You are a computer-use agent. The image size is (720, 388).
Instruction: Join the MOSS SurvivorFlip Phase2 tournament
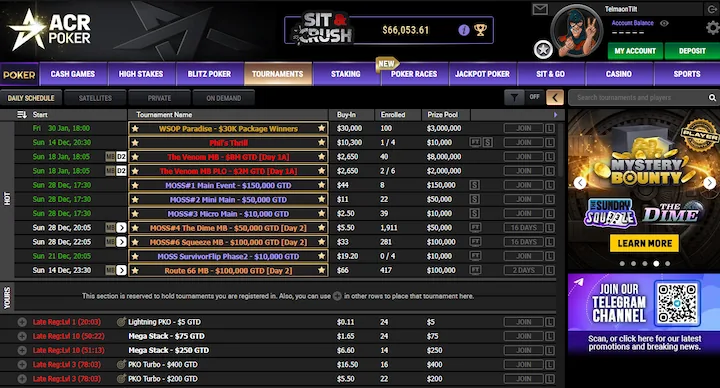coord(523,256)
